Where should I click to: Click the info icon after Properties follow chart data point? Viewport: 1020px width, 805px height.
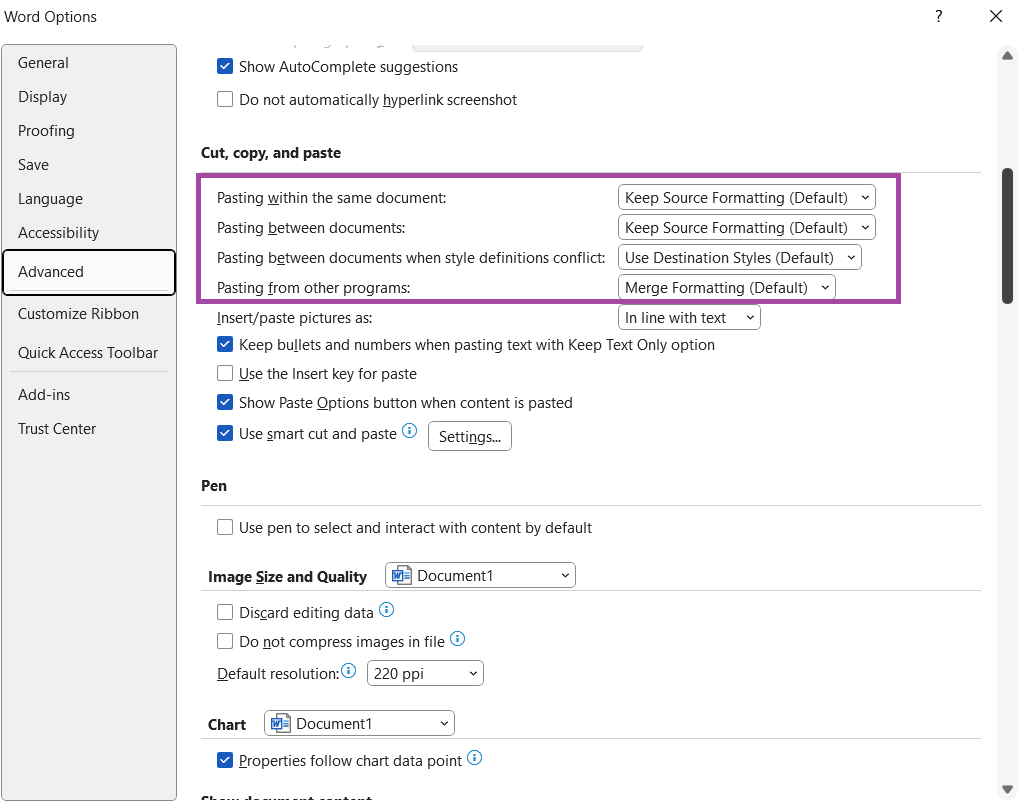(474, 759)
